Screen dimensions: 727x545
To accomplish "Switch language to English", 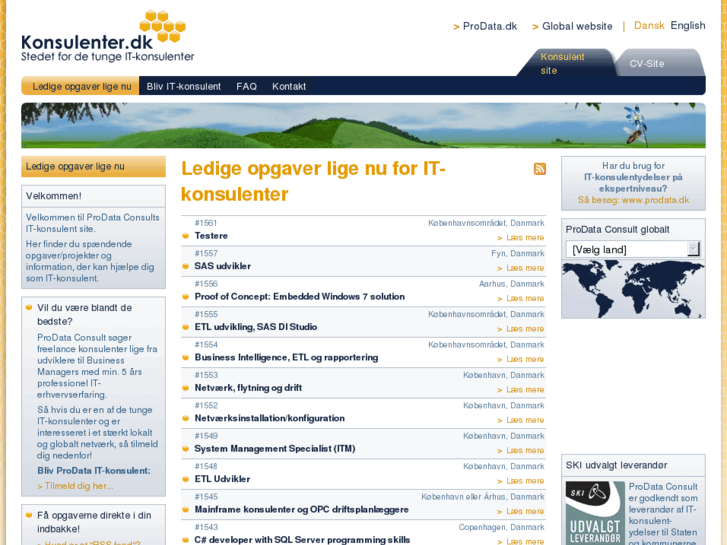I will pos(688,26).
